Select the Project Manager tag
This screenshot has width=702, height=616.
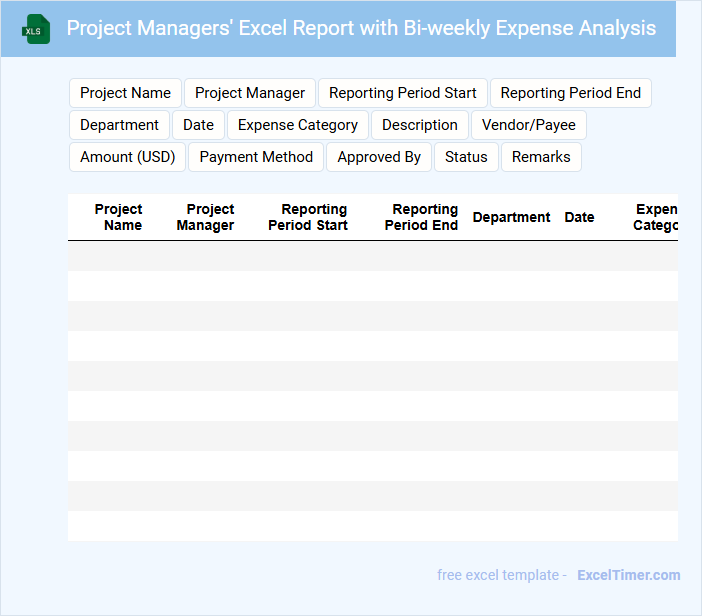[x=250, y=93]
